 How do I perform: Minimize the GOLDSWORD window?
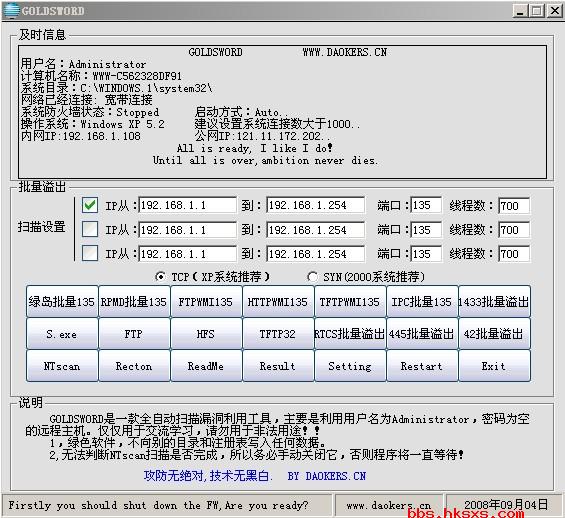[x=520, y=11]
